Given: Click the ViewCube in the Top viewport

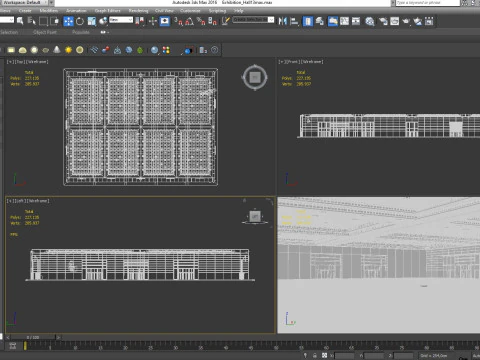Looking at the screenshot, I should point(255,77).
